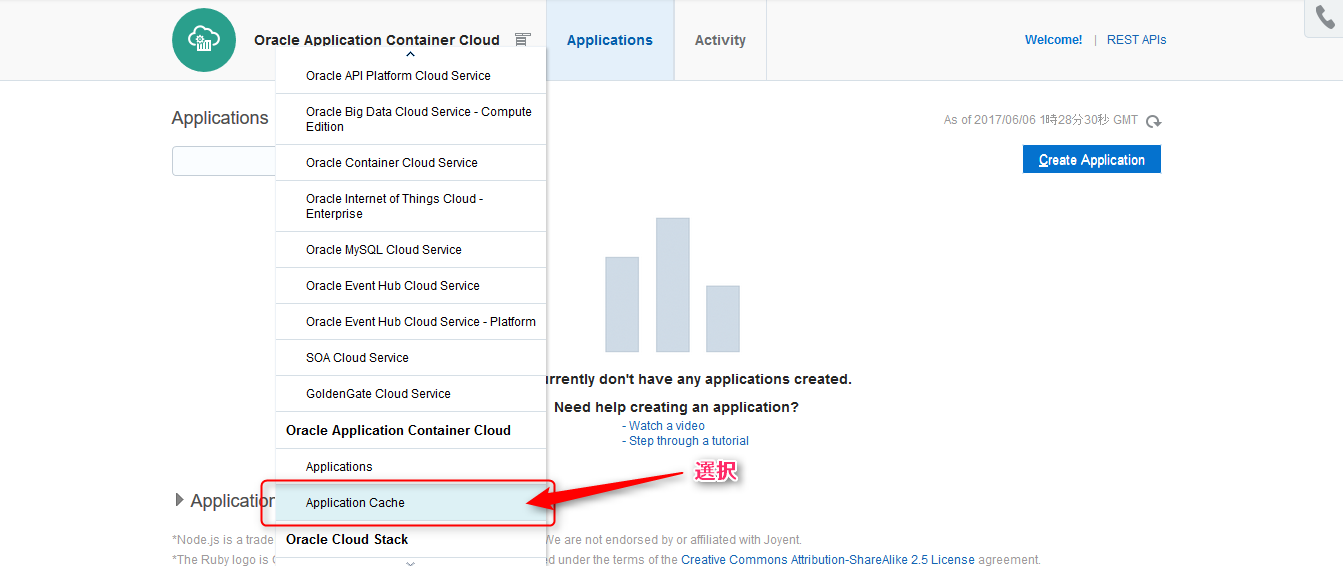Viewport: 1343px width, 566px height.
Task: Refresh the applications list timestamp
Action: pyautogui.click(x=1153, y=121)
